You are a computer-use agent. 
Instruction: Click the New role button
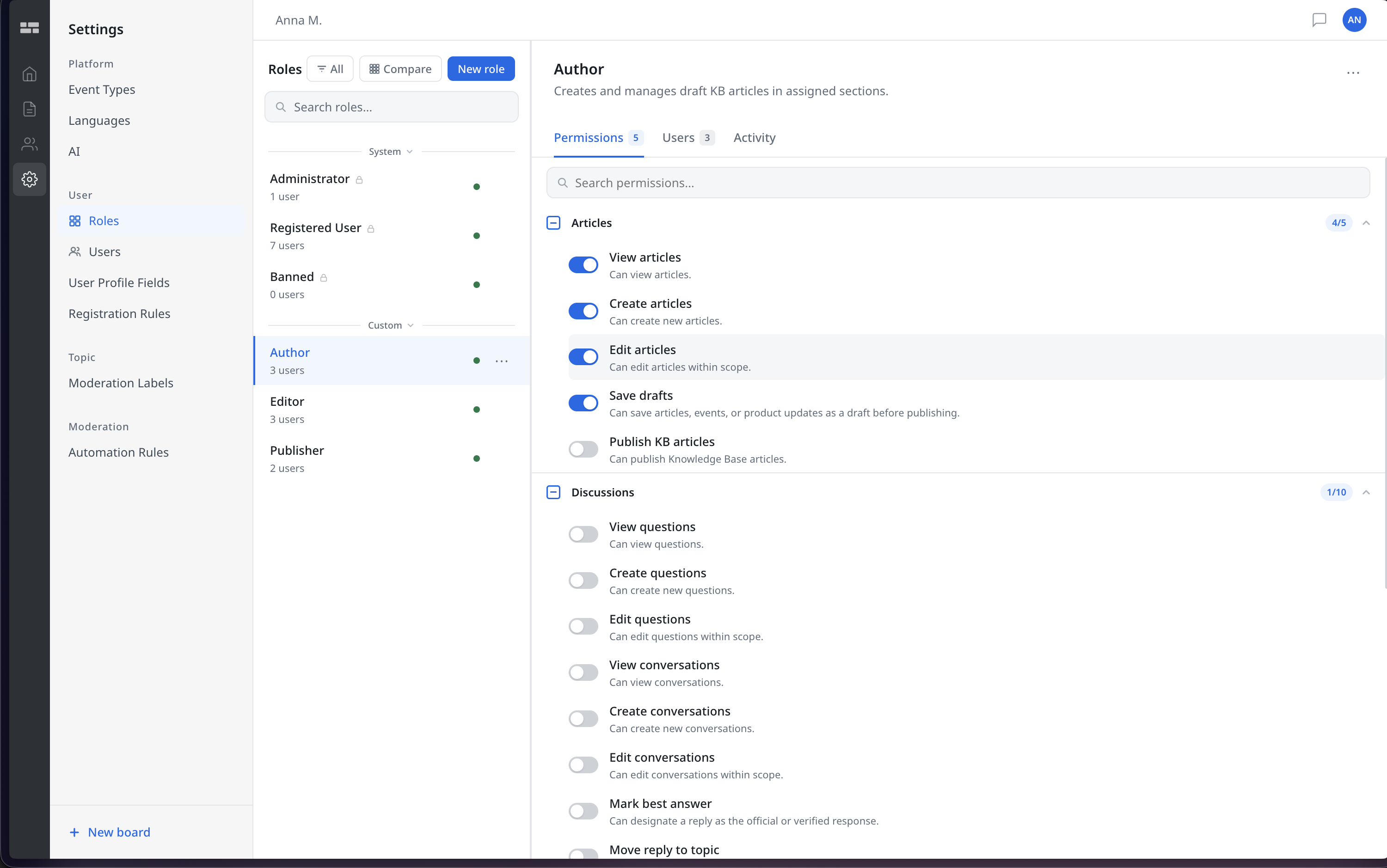tap(481, 69)
